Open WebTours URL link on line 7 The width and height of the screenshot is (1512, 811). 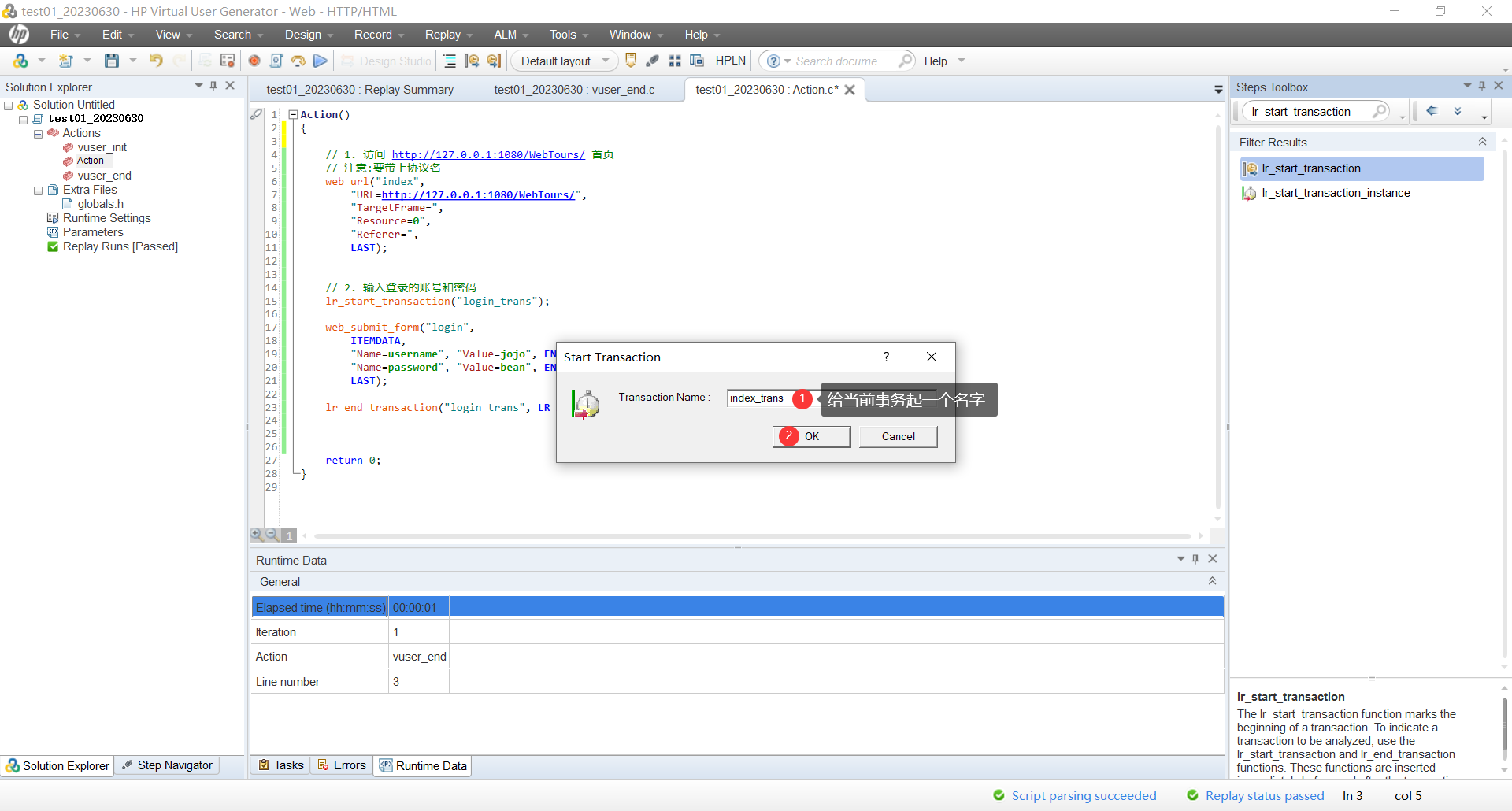(x=479, y=195)
